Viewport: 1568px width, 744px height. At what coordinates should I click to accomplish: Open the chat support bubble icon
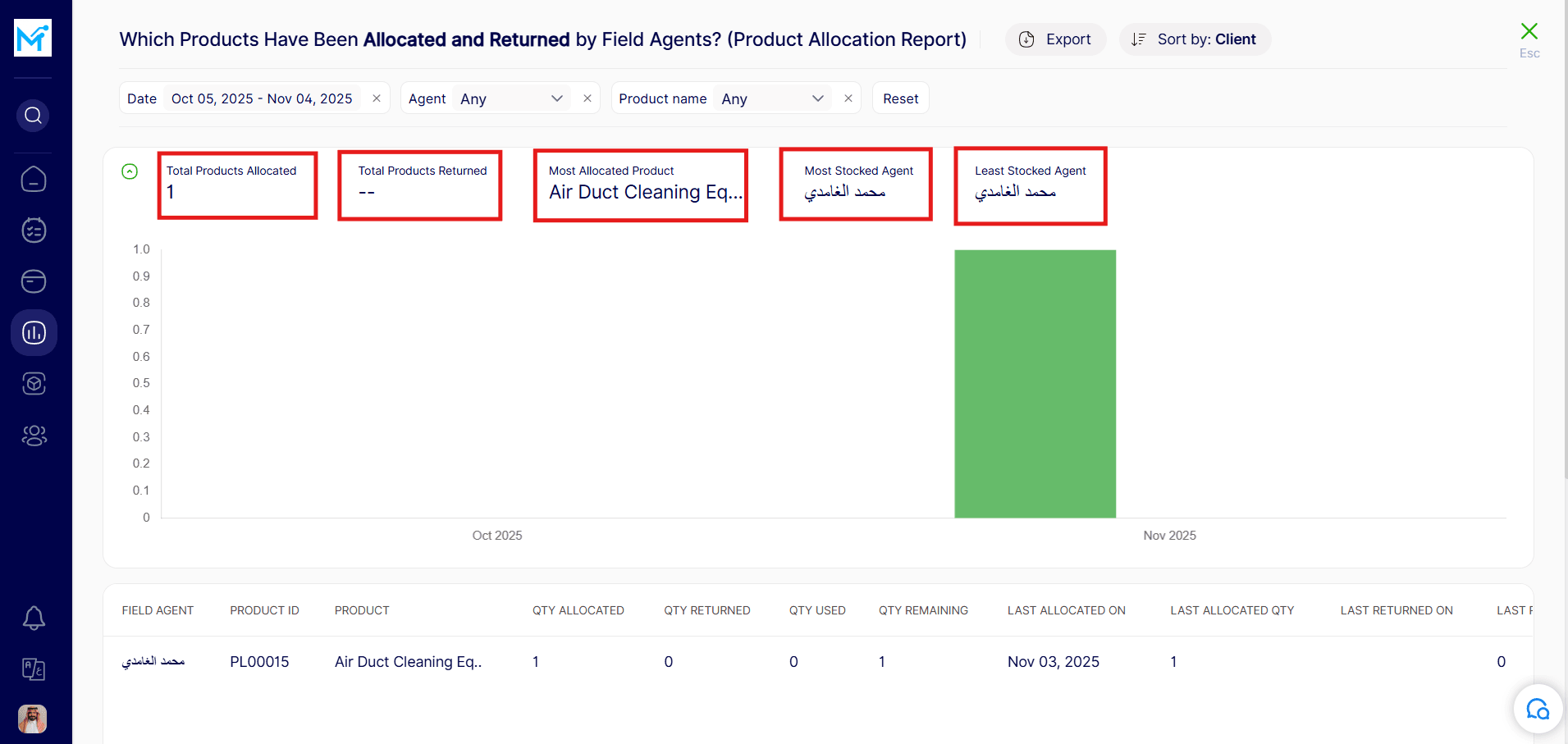[1537, 709]
